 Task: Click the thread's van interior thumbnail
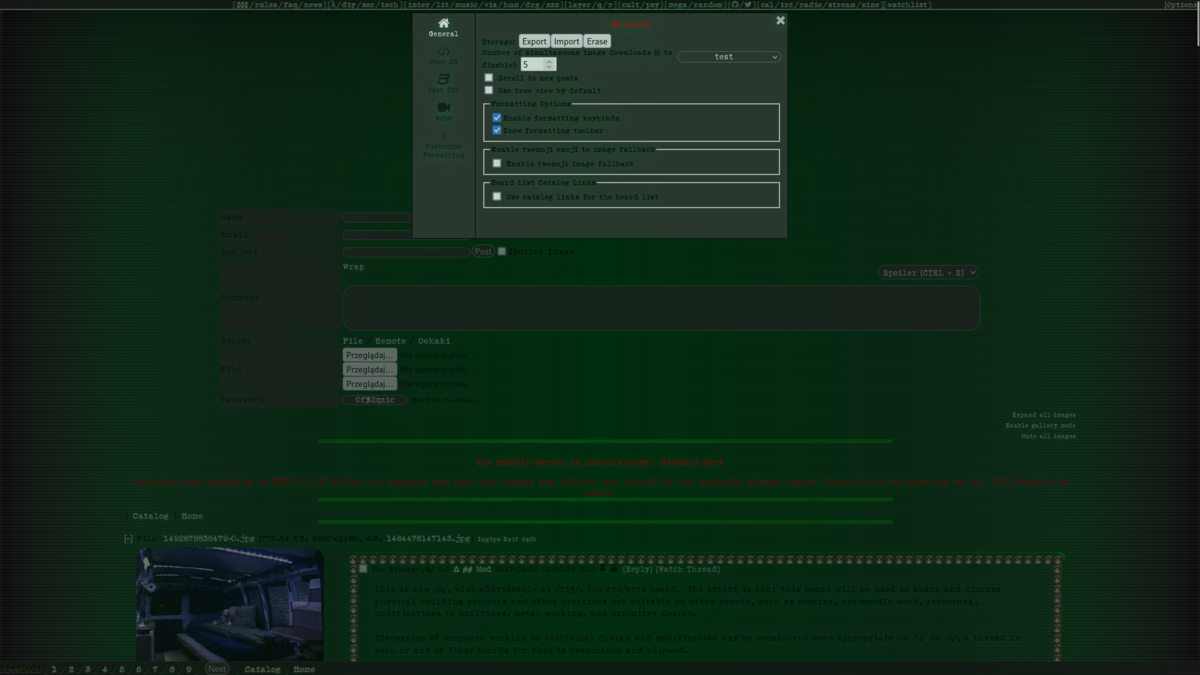point(230,606)
